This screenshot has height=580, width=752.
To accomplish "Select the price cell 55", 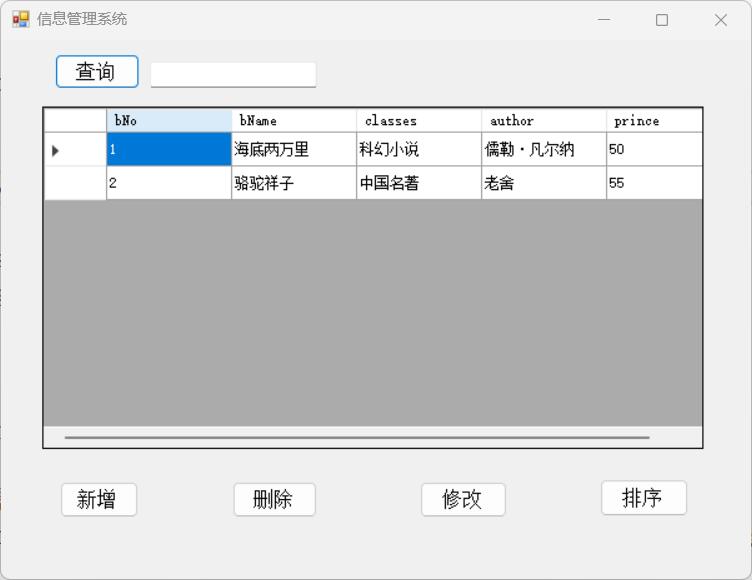I will [x=654, y=183].
